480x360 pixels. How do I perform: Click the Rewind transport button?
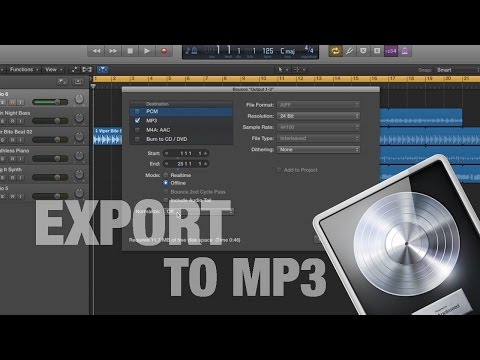coord(96,51)
